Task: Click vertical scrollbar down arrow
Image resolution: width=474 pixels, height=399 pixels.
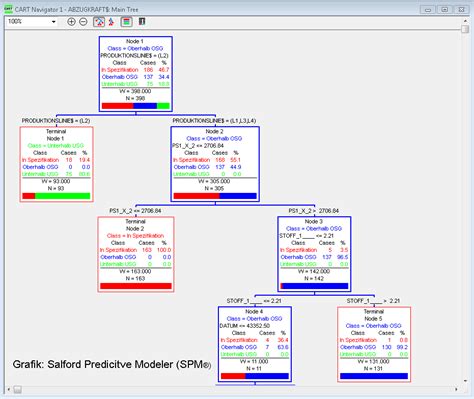Action: click(465, 381)
